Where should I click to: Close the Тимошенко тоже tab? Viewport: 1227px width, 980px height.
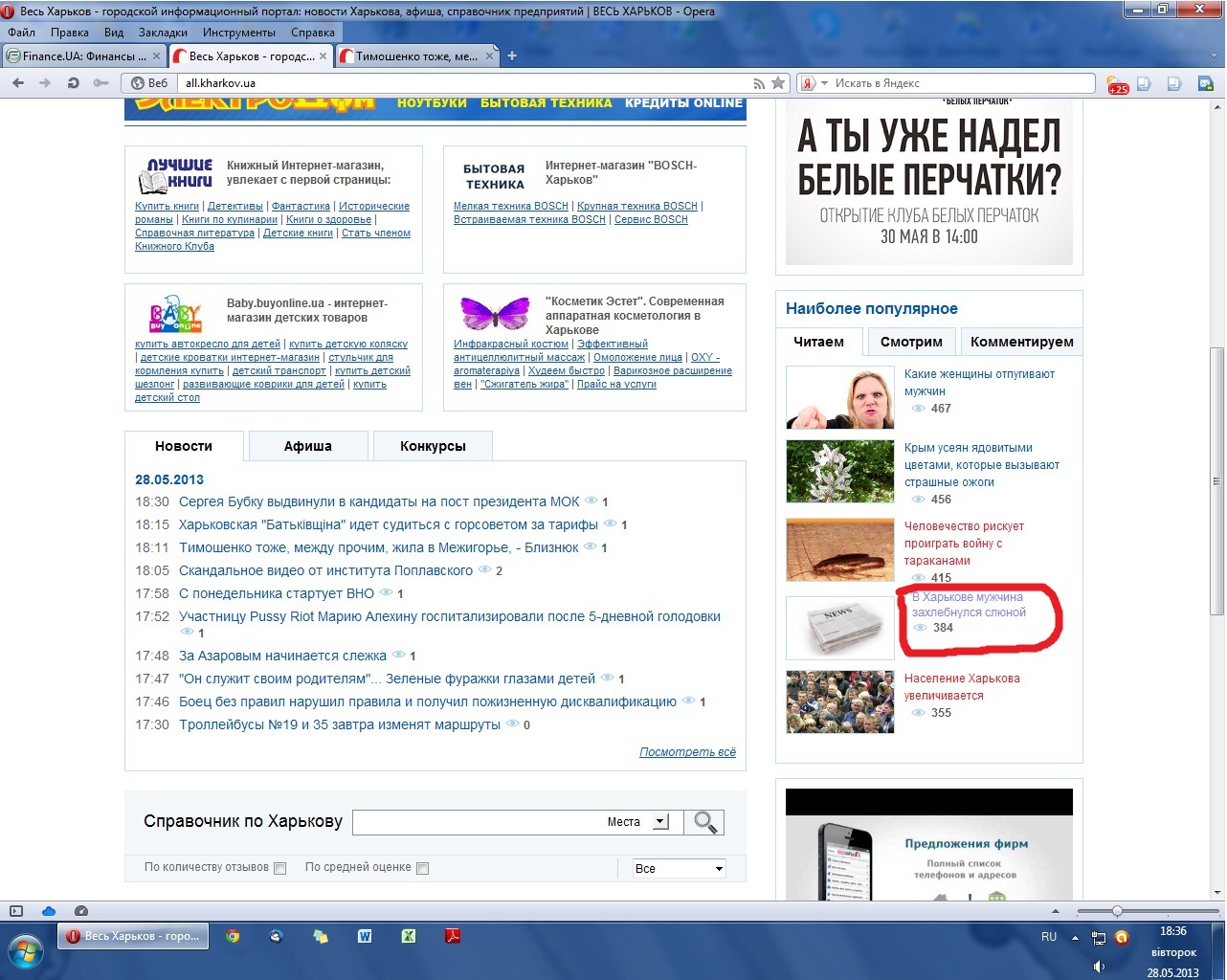pyautogui.click(x=490, y=56)
